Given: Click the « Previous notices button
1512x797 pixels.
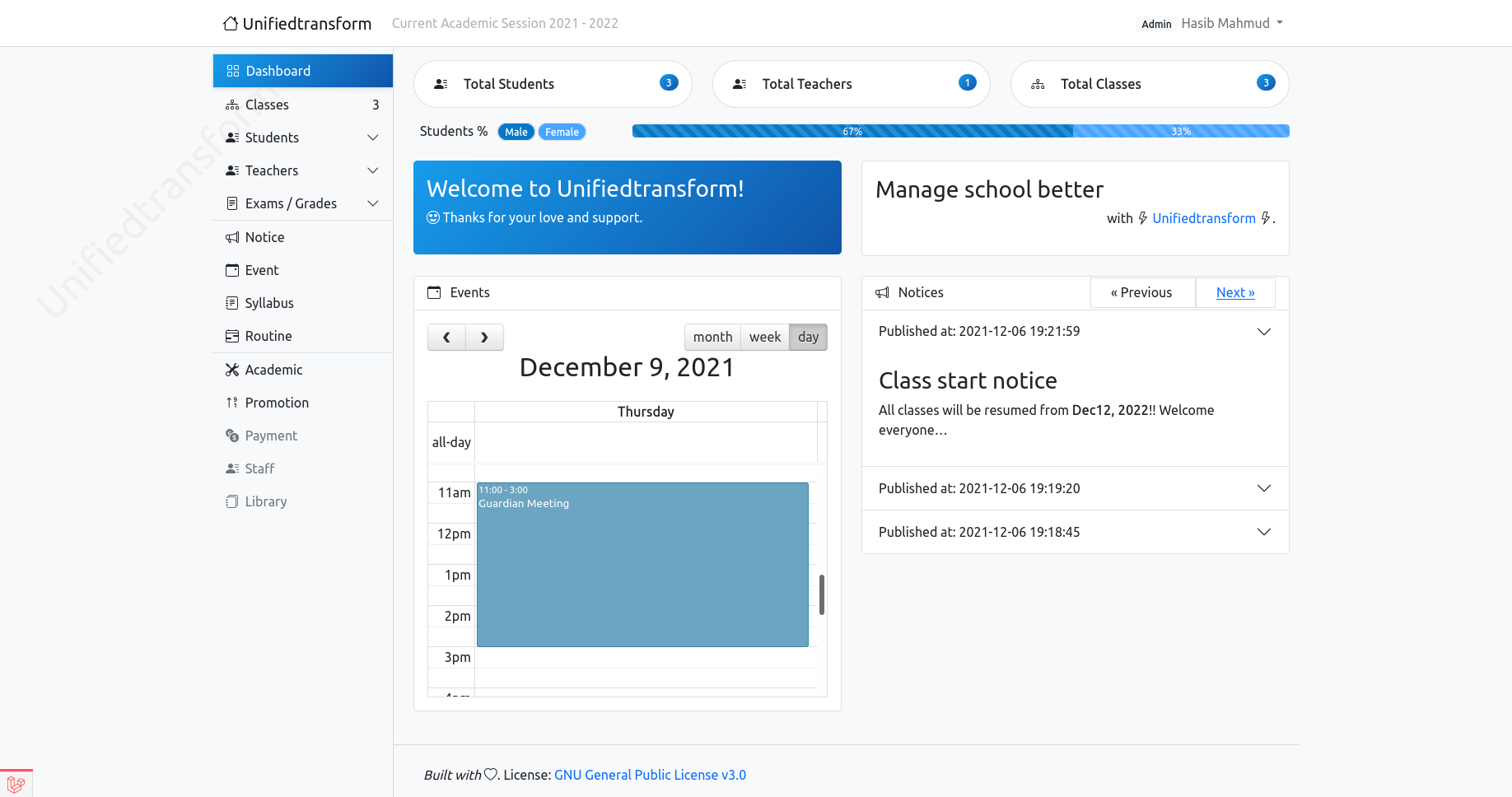Looking at the screenshot, I should 1142,292.
